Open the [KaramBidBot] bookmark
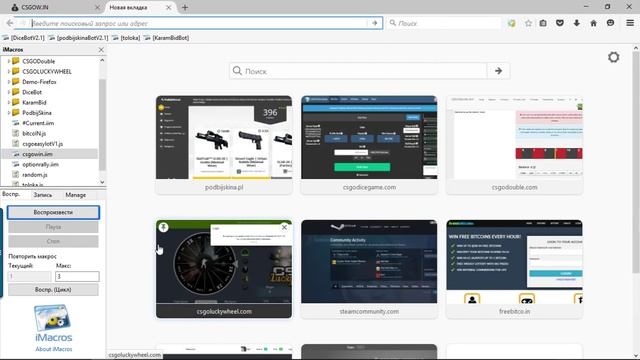Image resolution: width=640 pixels, height=360 pixels. point(166,38)
